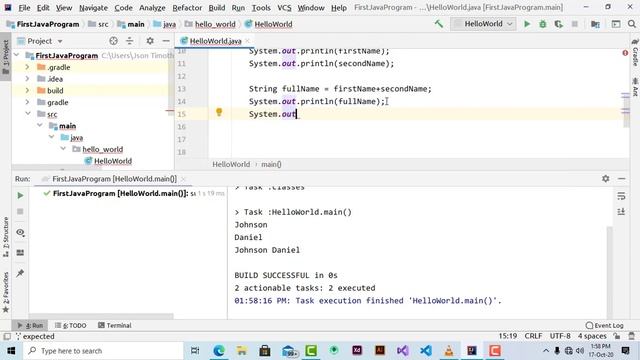
Task: Click the Search Everywhere magnifier icon
Action: click(632, 24)
